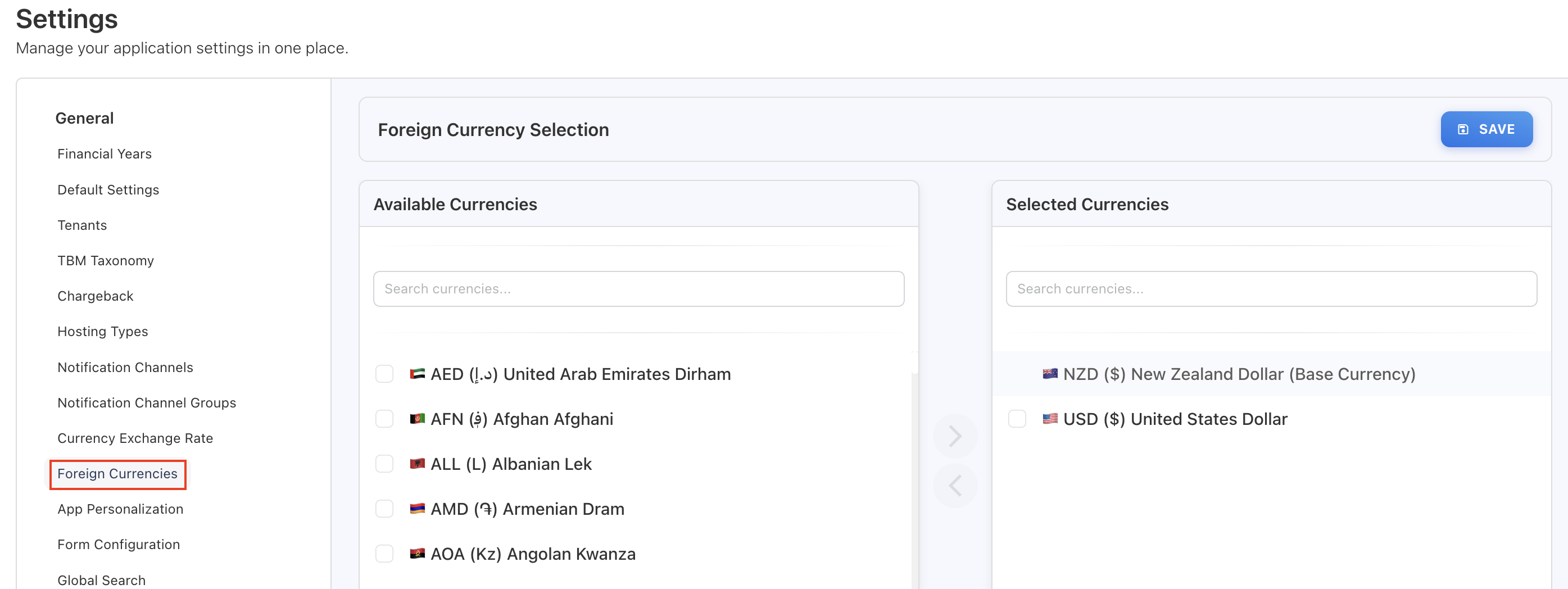Enable the ALL Albanian Lek checkbox
Image resolution: width=1568 pixels, height=589 pixels.
(384, 464)
